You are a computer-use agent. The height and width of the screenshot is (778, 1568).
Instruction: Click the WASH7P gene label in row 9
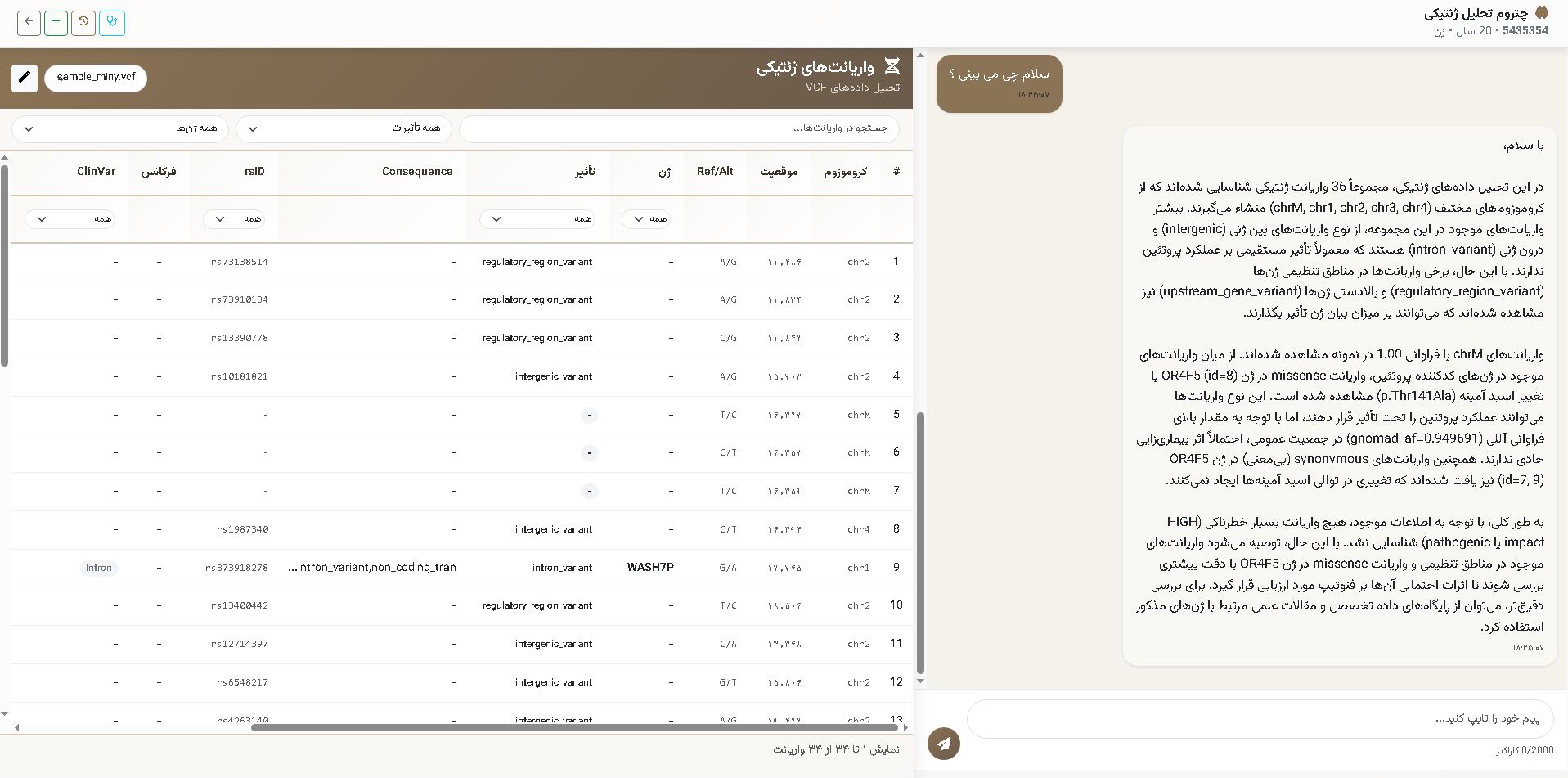pyautogui.click(x=650, y=567)
